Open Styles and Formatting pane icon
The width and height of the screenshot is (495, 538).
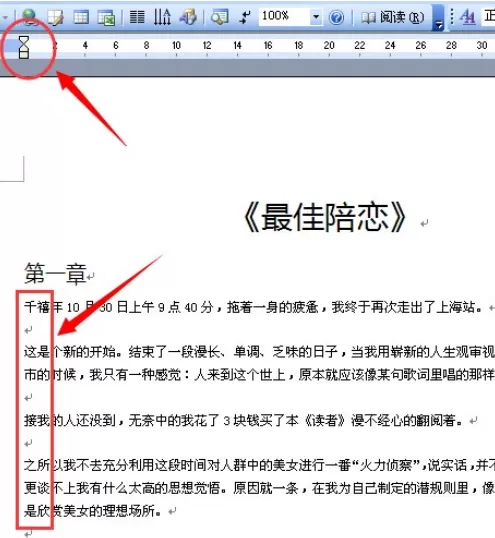tap(468, 16)
